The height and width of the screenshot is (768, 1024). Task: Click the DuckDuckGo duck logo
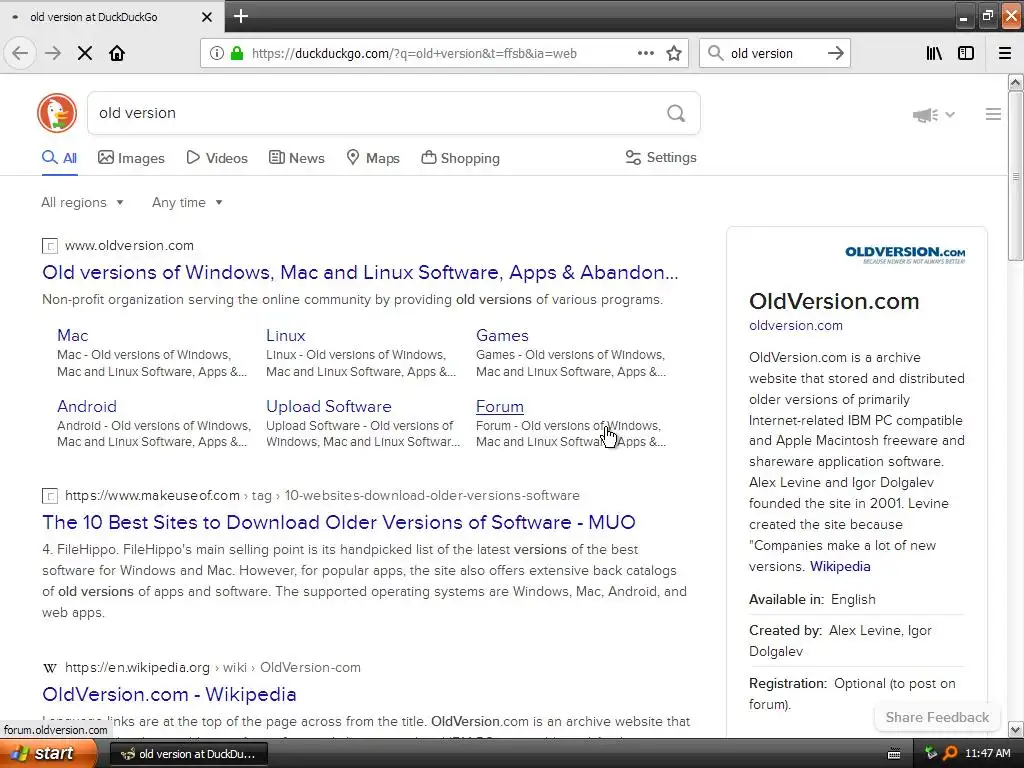(57, 113)
